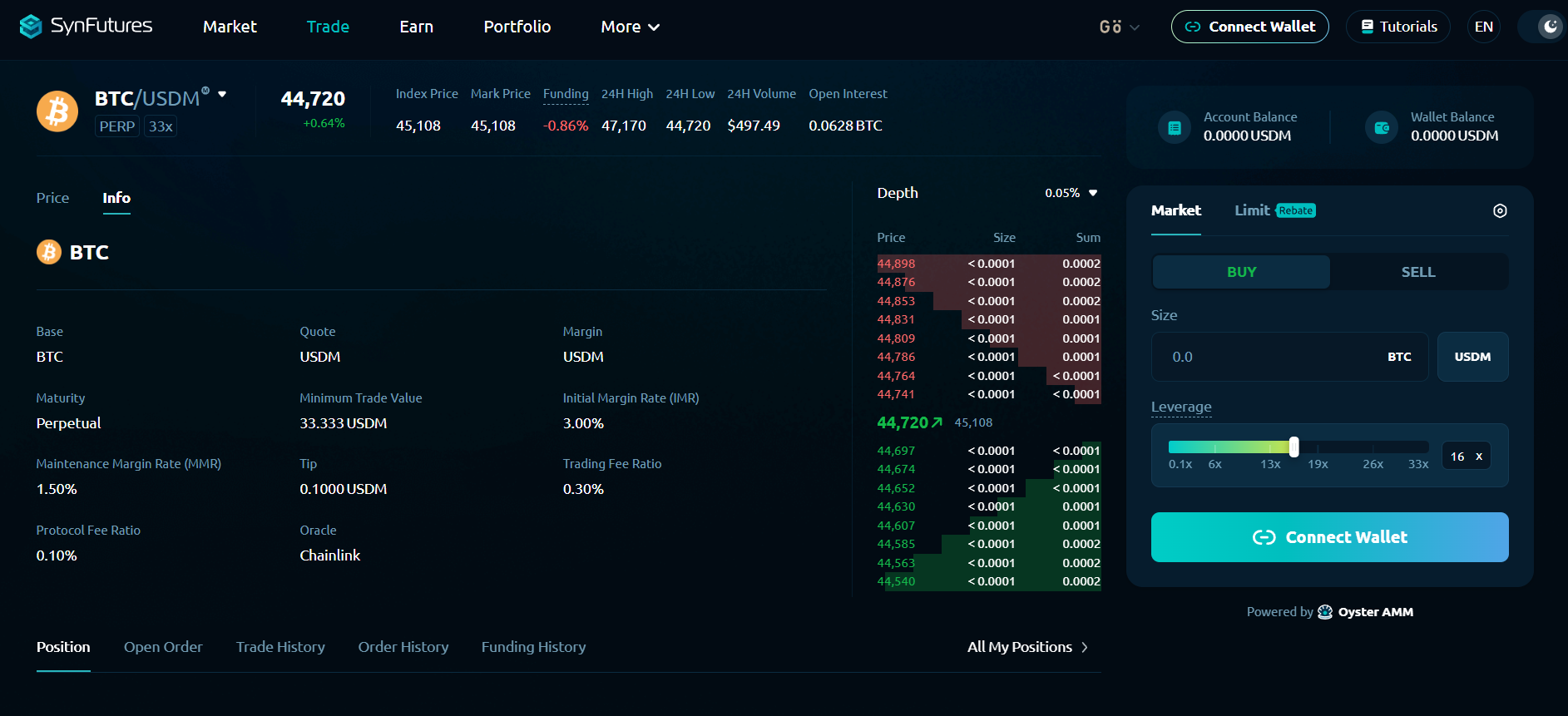Select BUY side toggle
Viewport: 1568px width, 716px height.
pos(1241,272)
